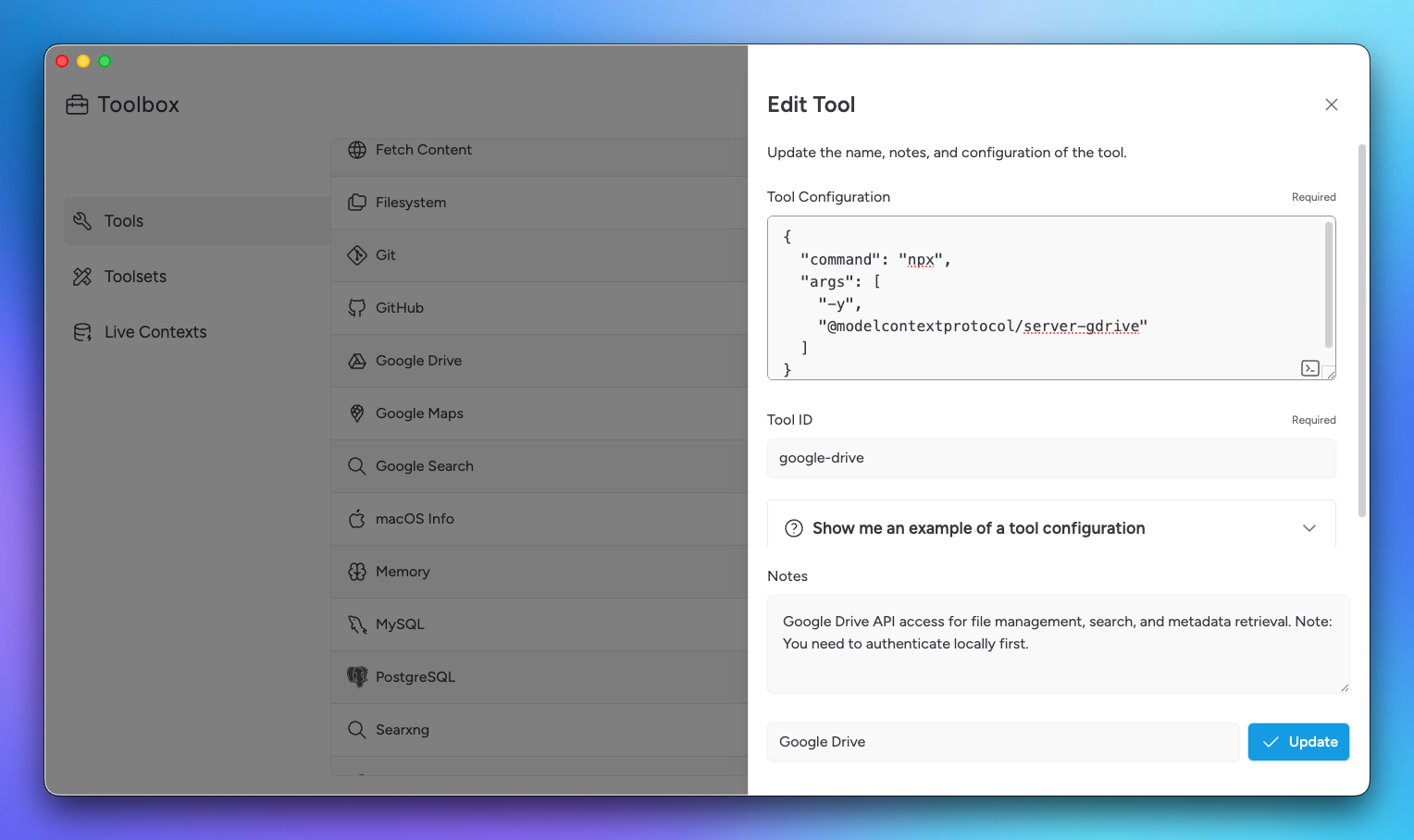Screen dimensions: 1414x840
Task: Close the Edit Tool panel
Action: click(x=1331, y=105)
